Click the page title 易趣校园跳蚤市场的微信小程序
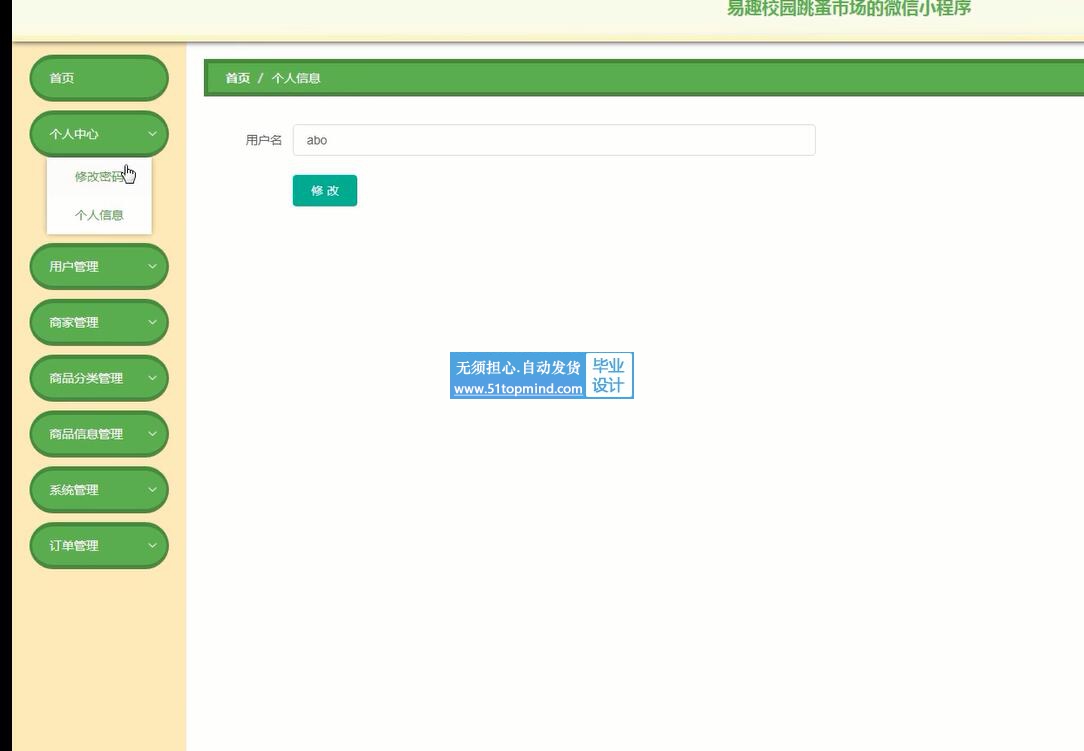1084x751 pixels. point(848,8)
